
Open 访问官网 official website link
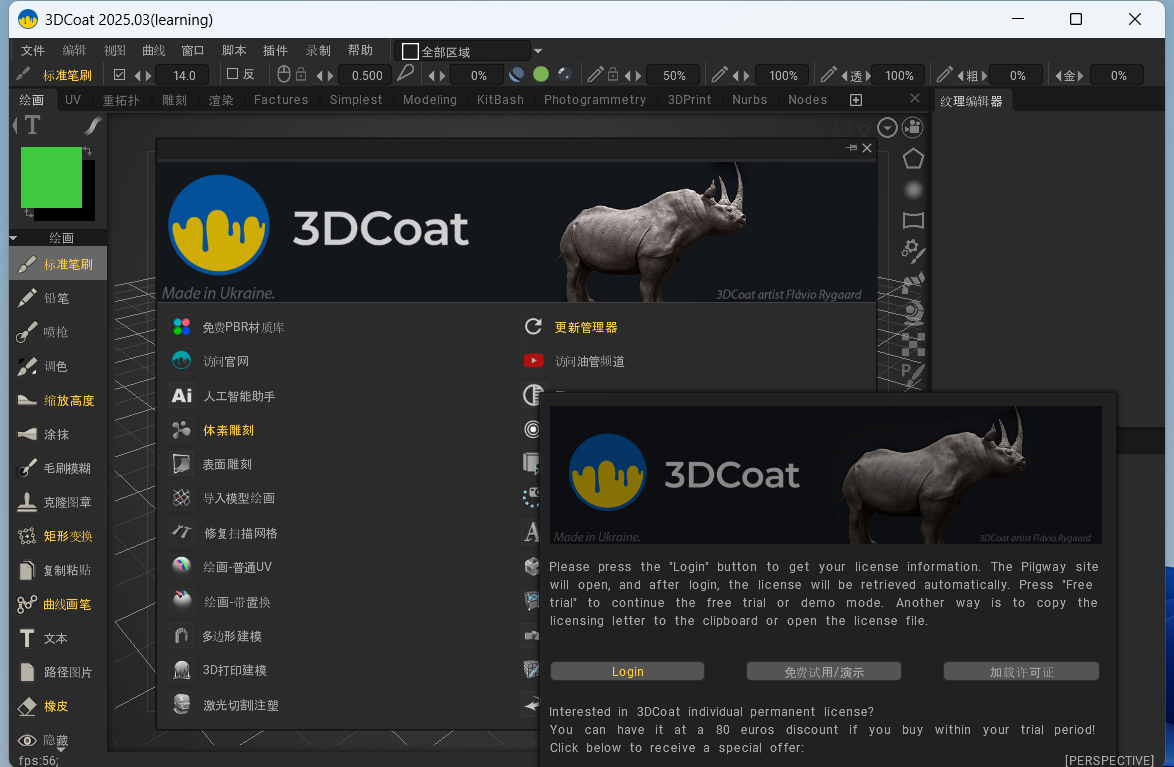(x=210, y=361)
